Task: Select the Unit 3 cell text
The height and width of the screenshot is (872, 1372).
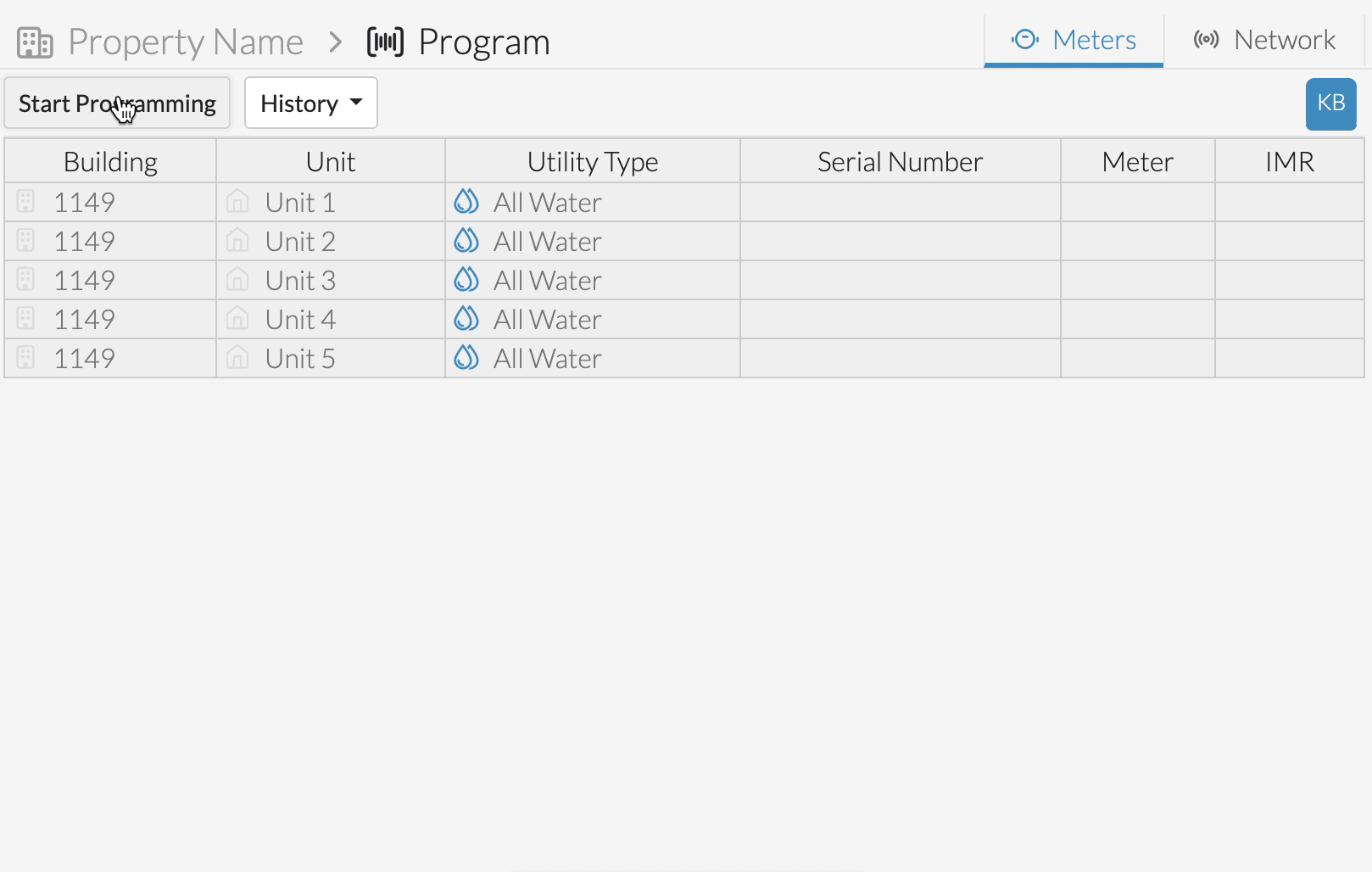Action: [300, 281]
